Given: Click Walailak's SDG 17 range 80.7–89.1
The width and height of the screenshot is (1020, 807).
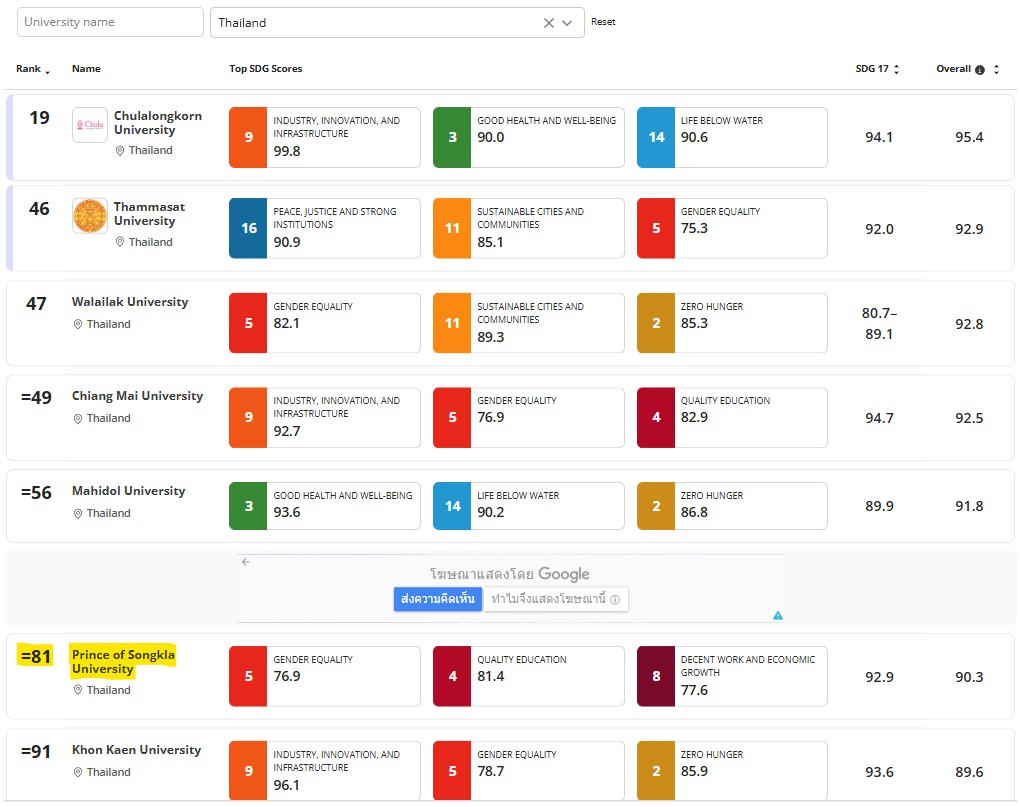Looking at the screenshot, I should [879, 323].
